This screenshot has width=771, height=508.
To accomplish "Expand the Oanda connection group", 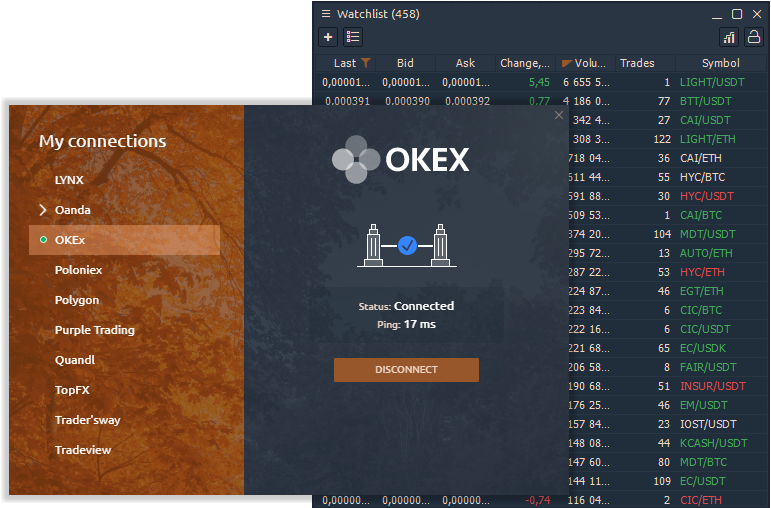I will (43, 210).
